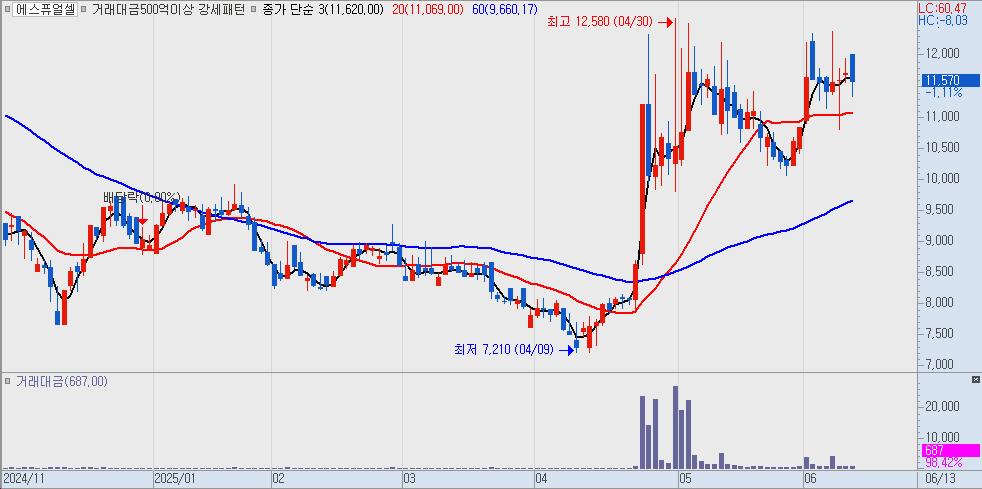The height and width of the screenshot is (489, 982).
Task: Click the 98,42% volume ratio label
Action: [x=943, y=463]
